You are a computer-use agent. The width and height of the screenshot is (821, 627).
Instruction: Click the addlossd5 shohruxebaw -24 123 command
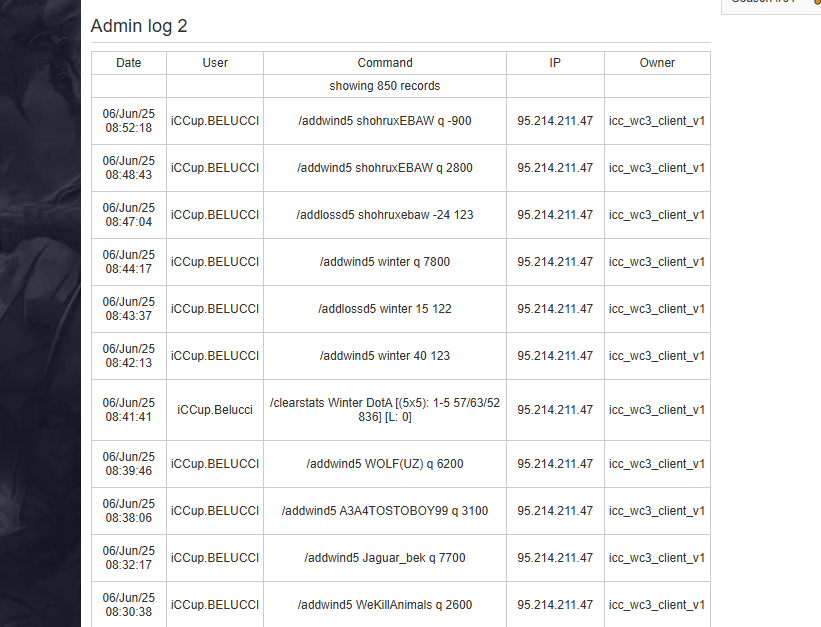[x=385, y=215]
